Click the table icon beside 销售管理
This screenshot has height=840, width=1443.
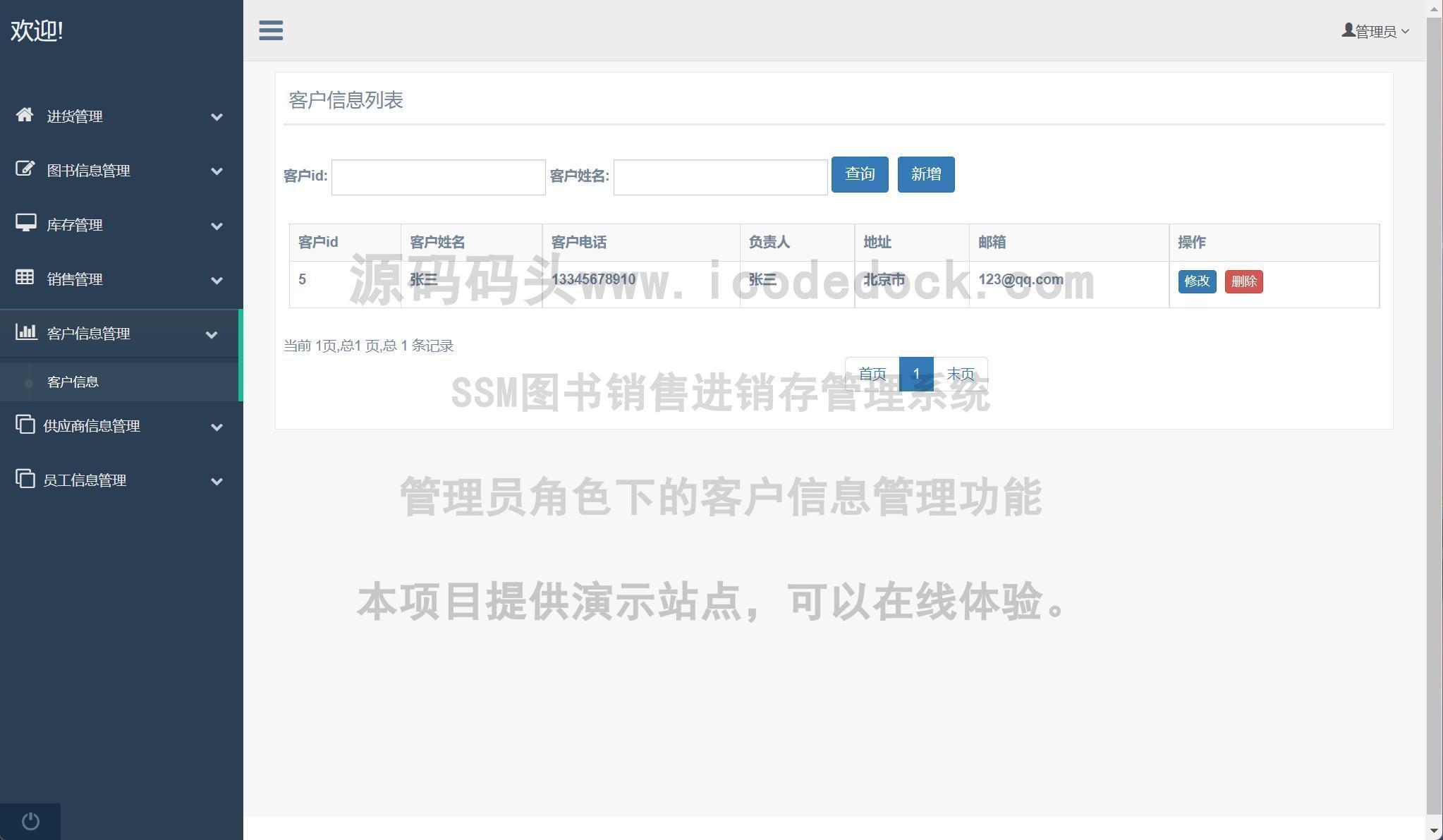(x=25, y=278)
